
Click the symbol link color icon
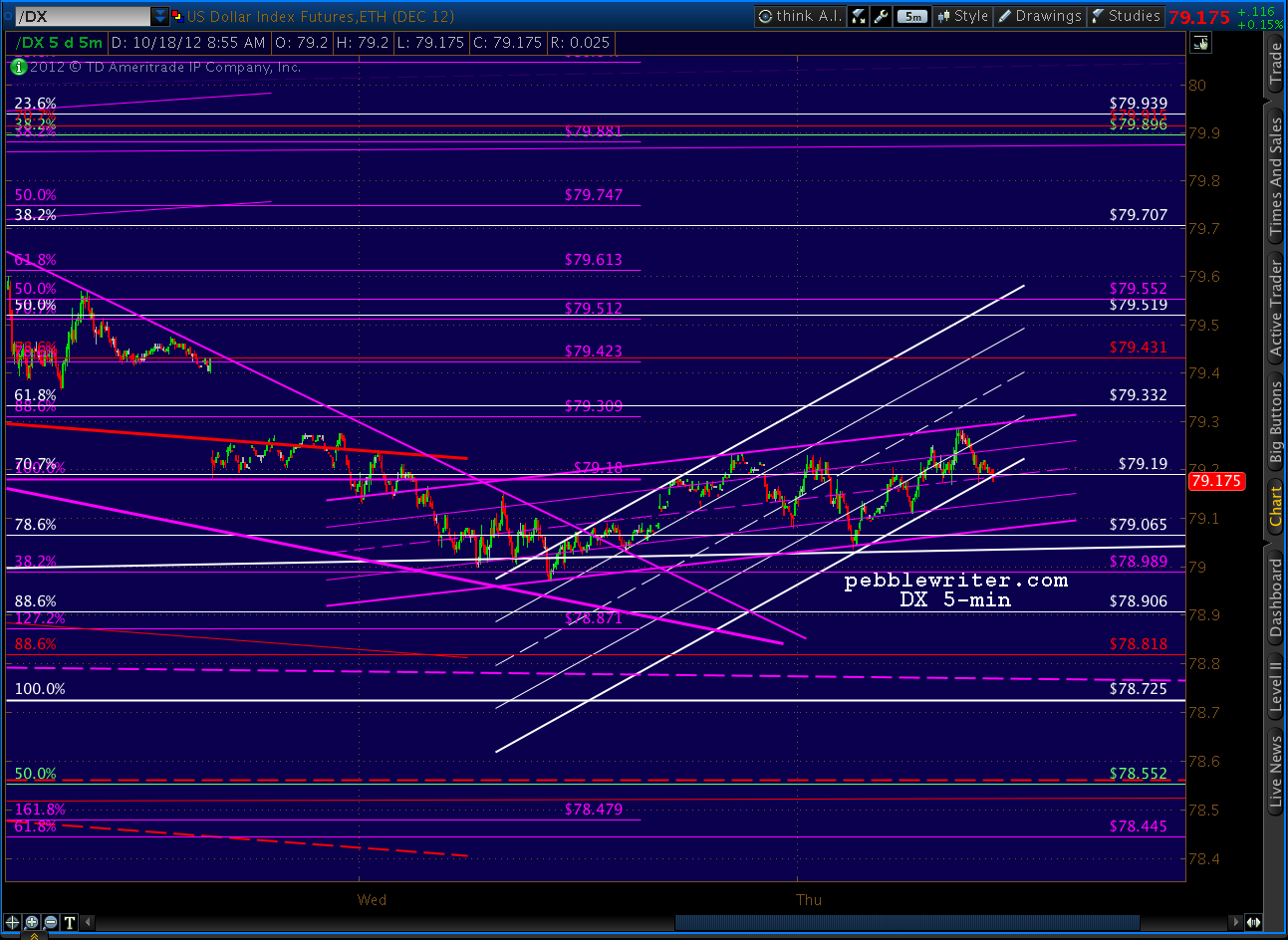point(177,16)
